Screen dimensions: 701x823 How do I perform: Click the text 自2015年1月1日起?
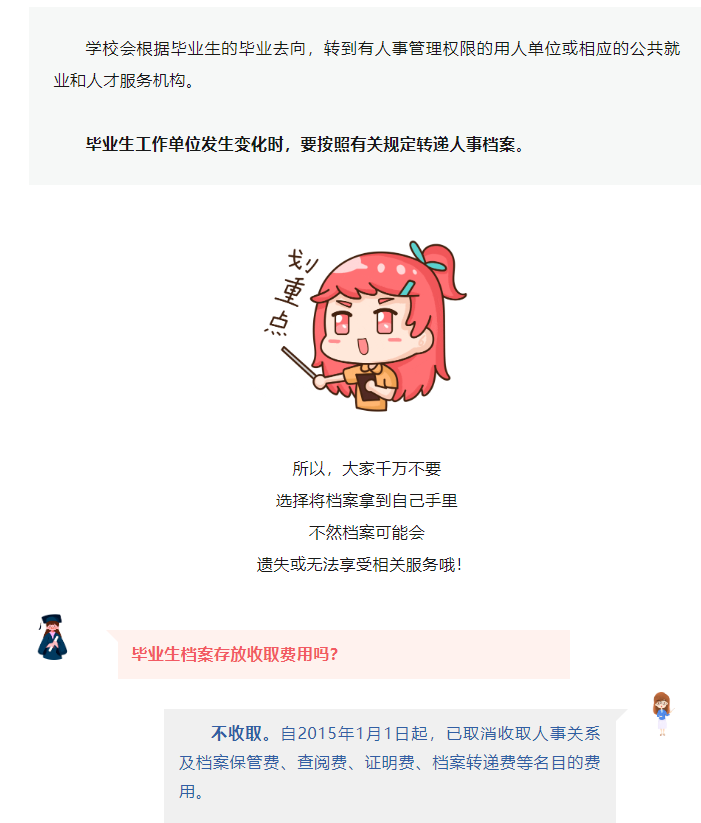(354, 733)
